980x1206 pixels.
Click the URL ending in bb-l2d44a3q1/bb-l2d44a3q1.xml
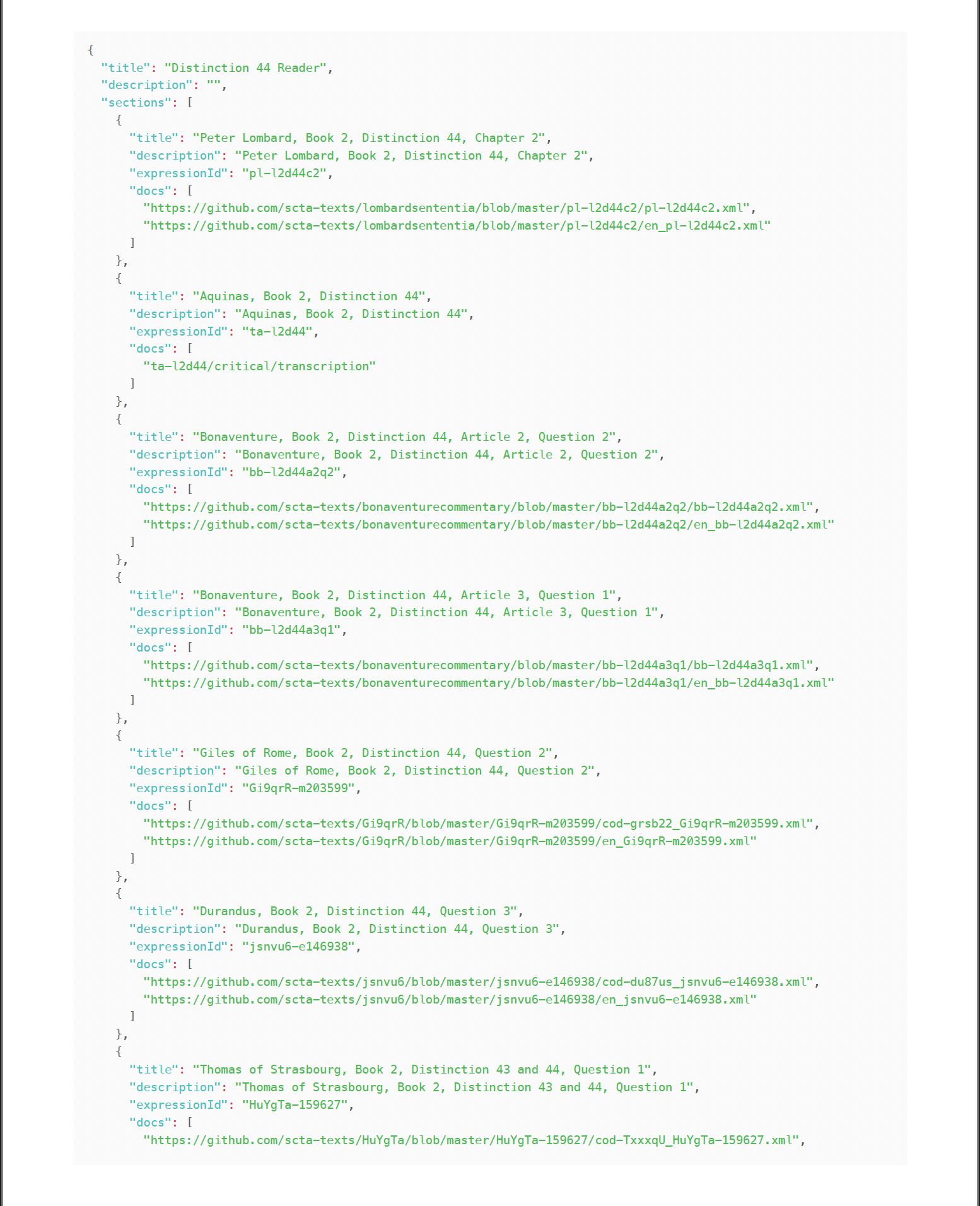(x=478, y=665)
